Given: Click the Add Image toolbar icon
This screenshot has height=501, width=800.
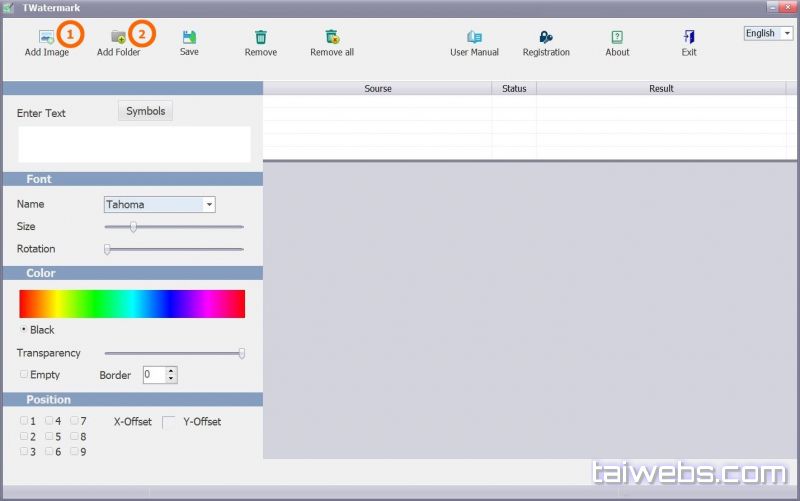Looking at the screenshot, I should click(46, 37).
